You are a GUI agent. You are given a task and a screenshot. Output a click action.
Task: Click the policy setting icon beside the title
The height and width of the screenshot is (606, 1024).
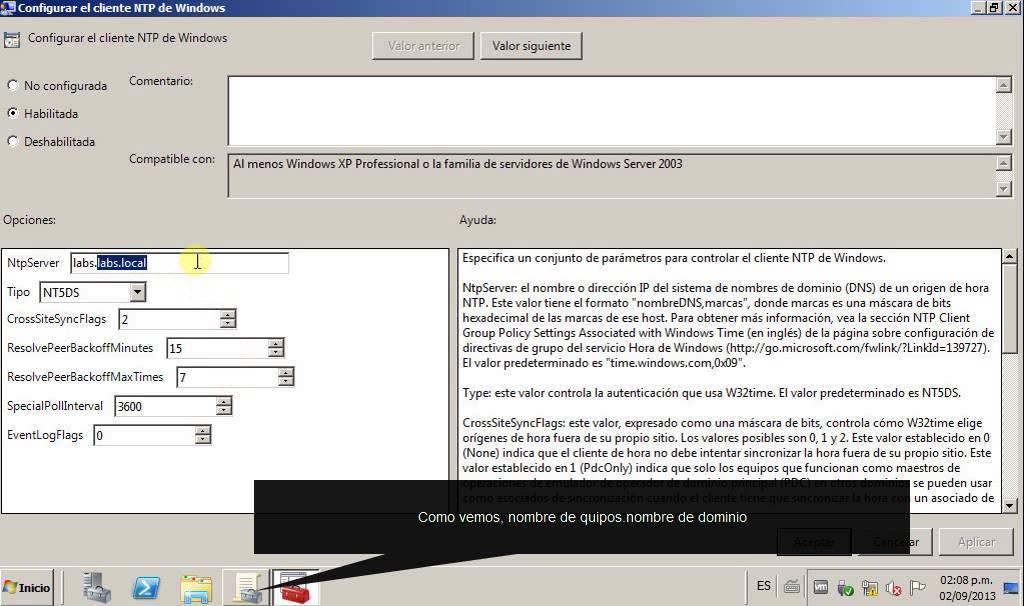(x=12, y=39)
